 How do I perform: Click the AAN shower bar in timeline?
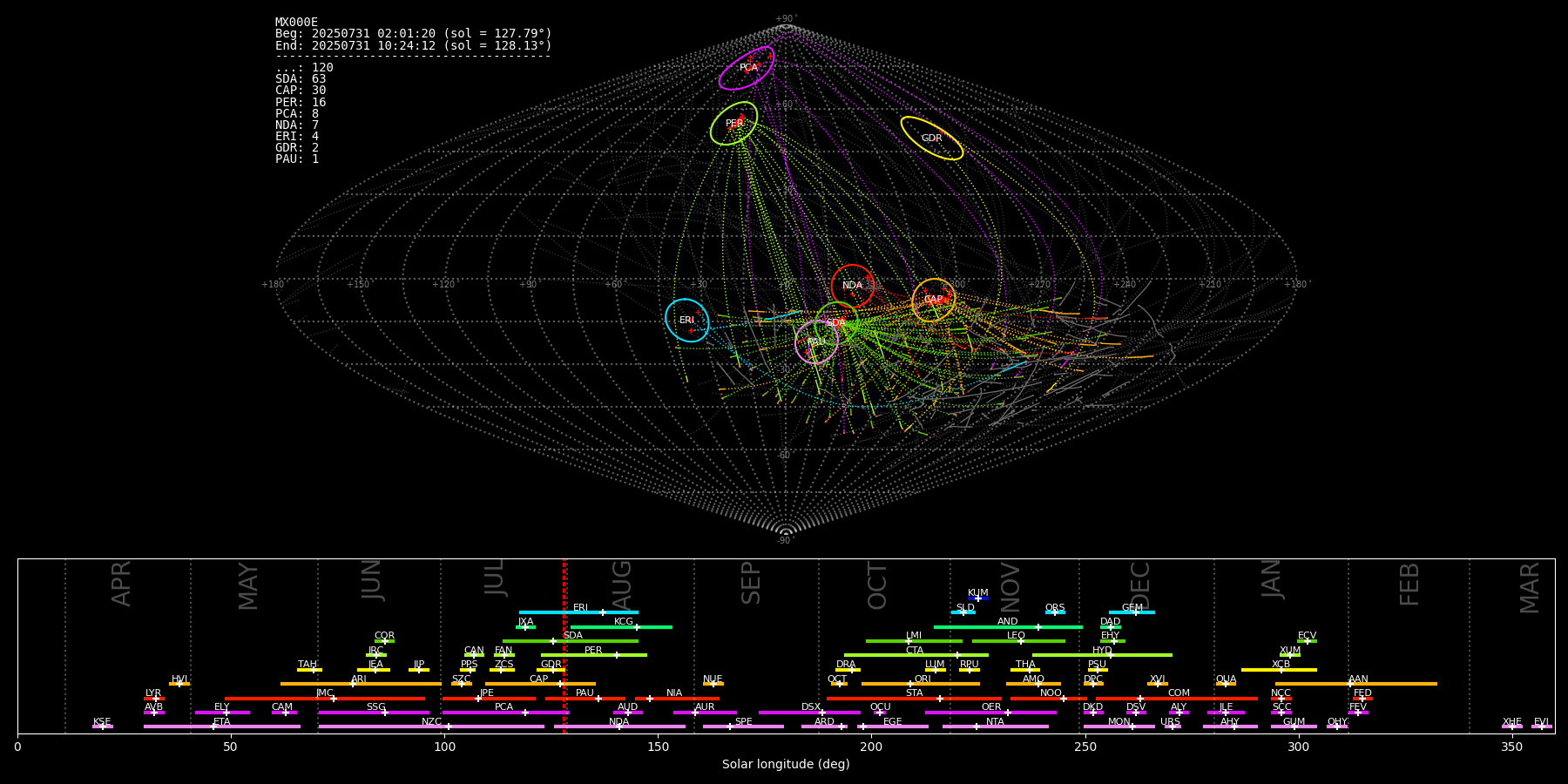tap(1355, 684)
